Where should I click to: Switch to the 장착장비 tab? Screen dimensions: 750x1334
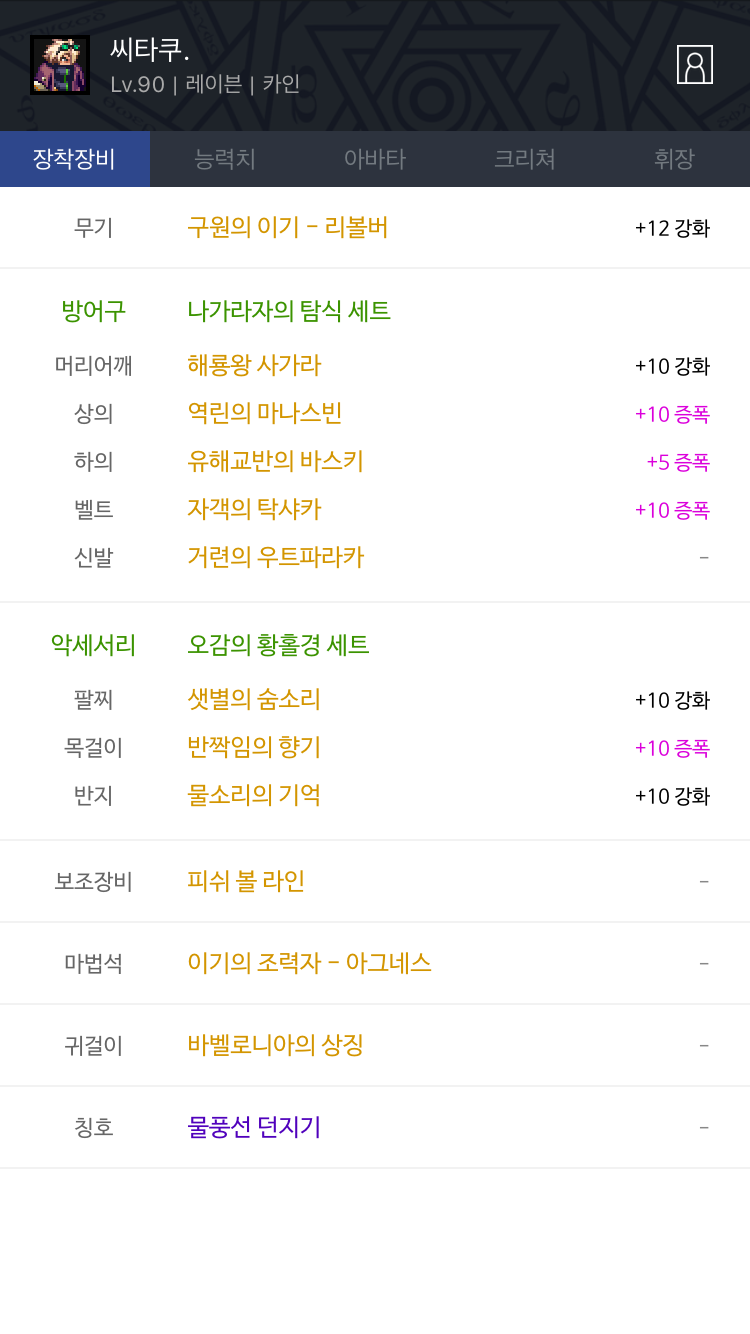pos(75,159)
